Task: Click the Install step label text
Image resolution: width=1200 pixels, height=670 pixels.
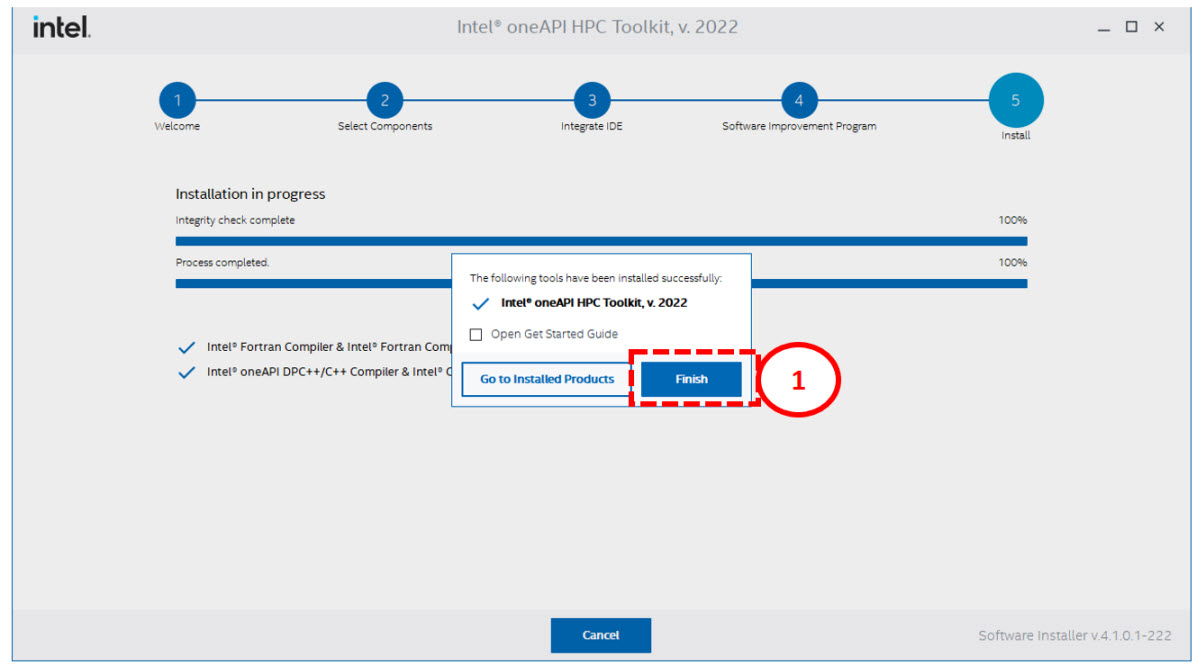Action: click(x=1016, y=135)
